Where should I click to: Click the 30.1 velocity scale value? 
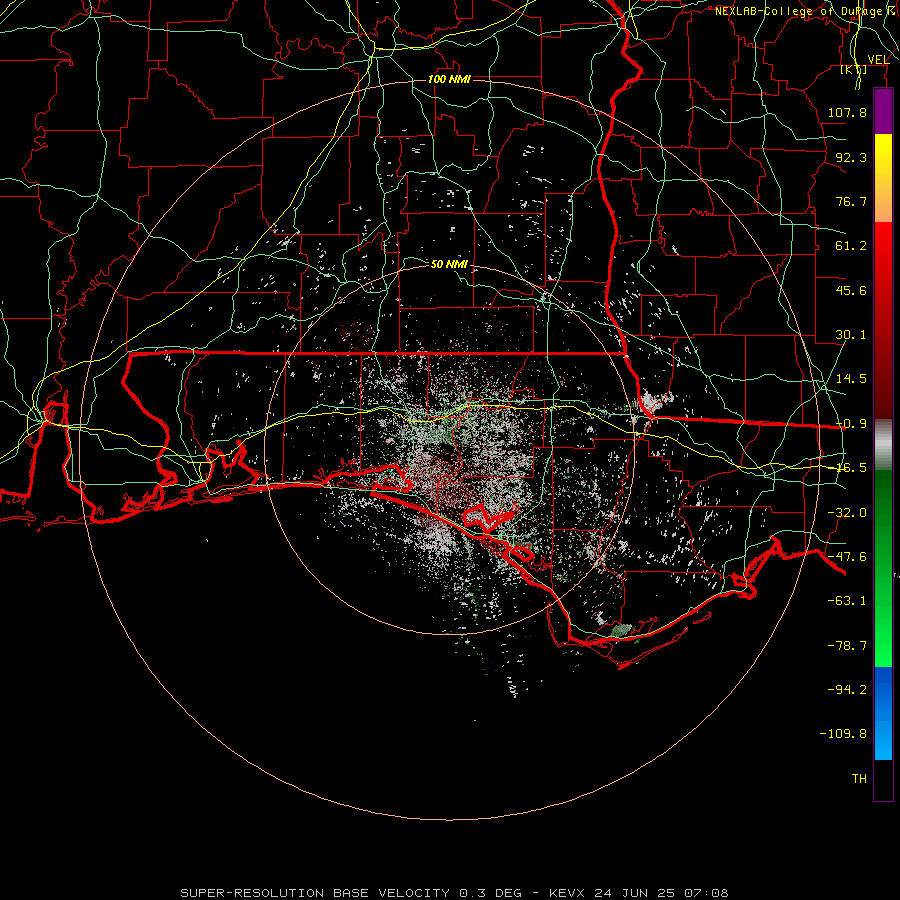coord(851,335)
